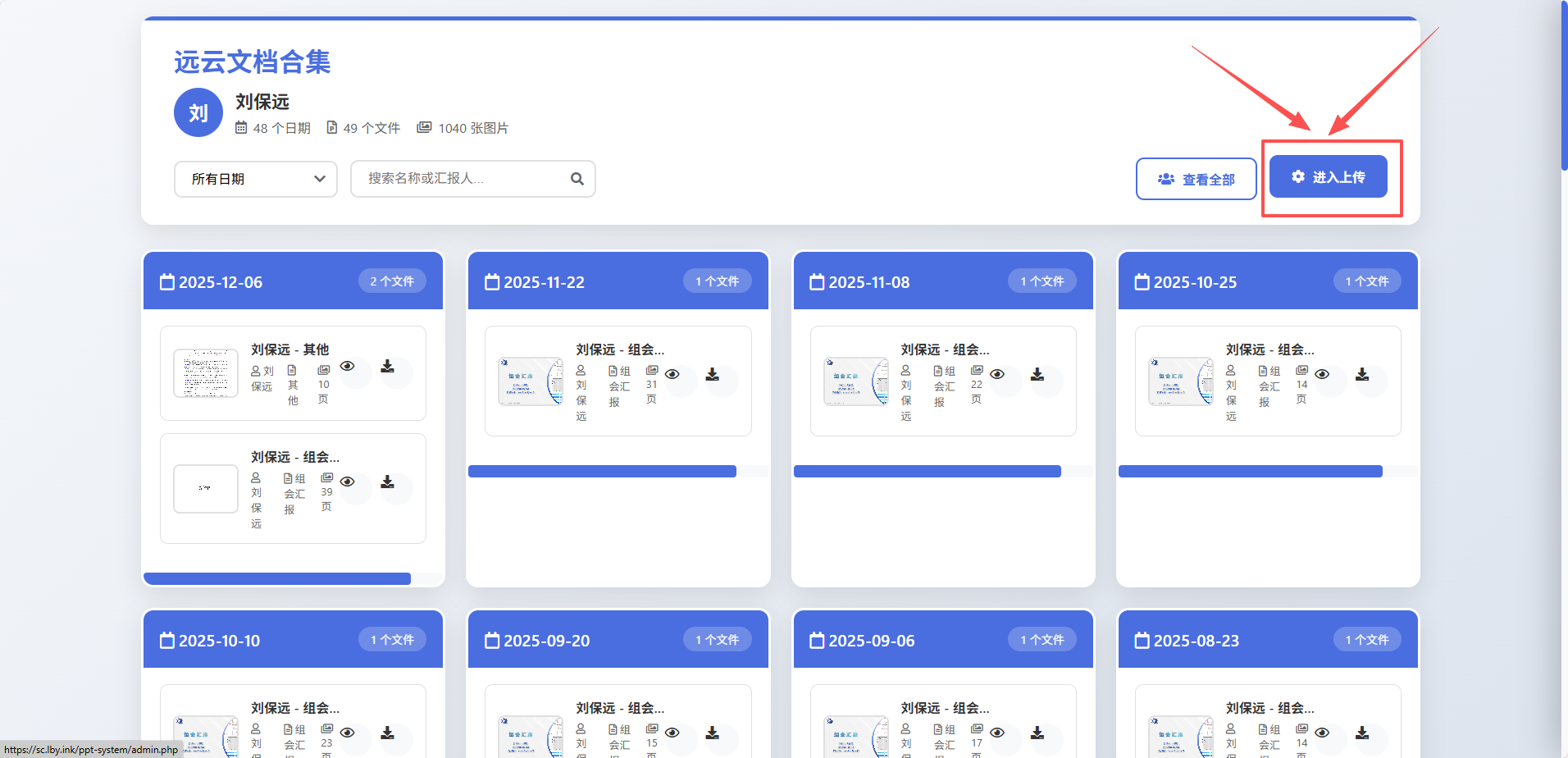Click horizontal scrollbar in 2025-12-06 card

pos(277,578)
